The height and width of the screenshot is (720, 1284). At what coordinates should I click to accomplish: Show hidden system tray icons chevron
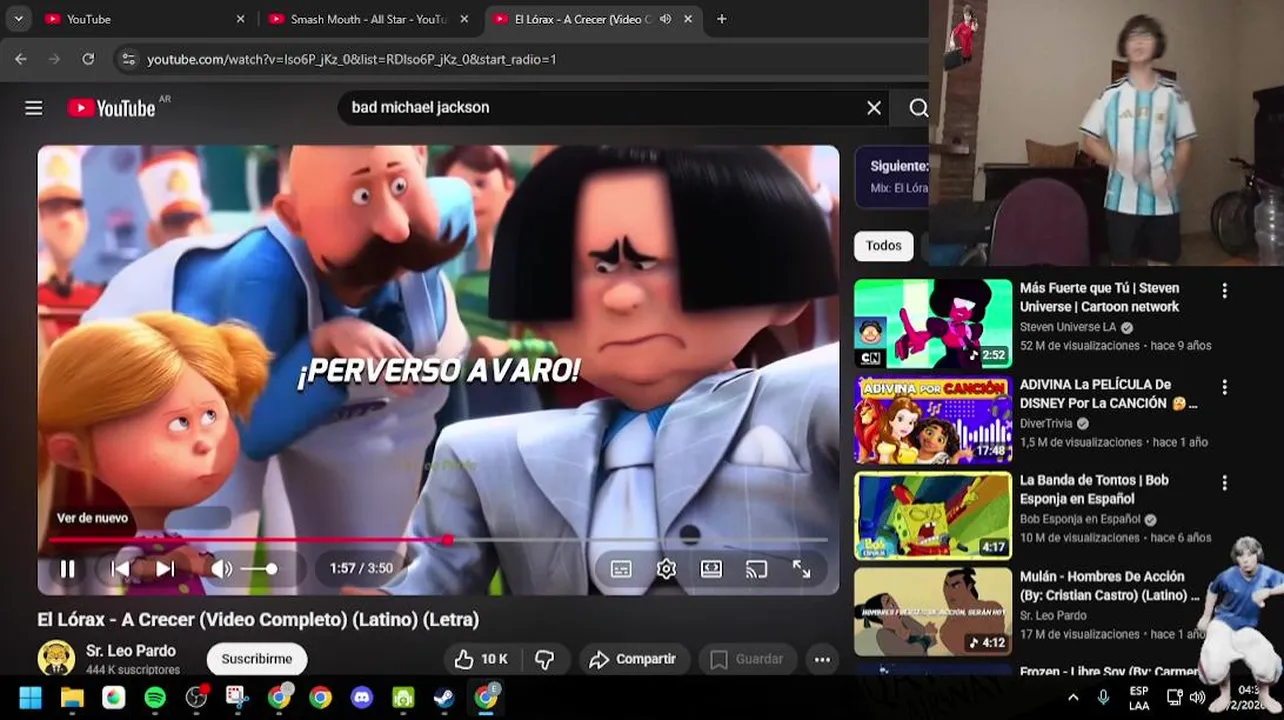coord(1073,698)
